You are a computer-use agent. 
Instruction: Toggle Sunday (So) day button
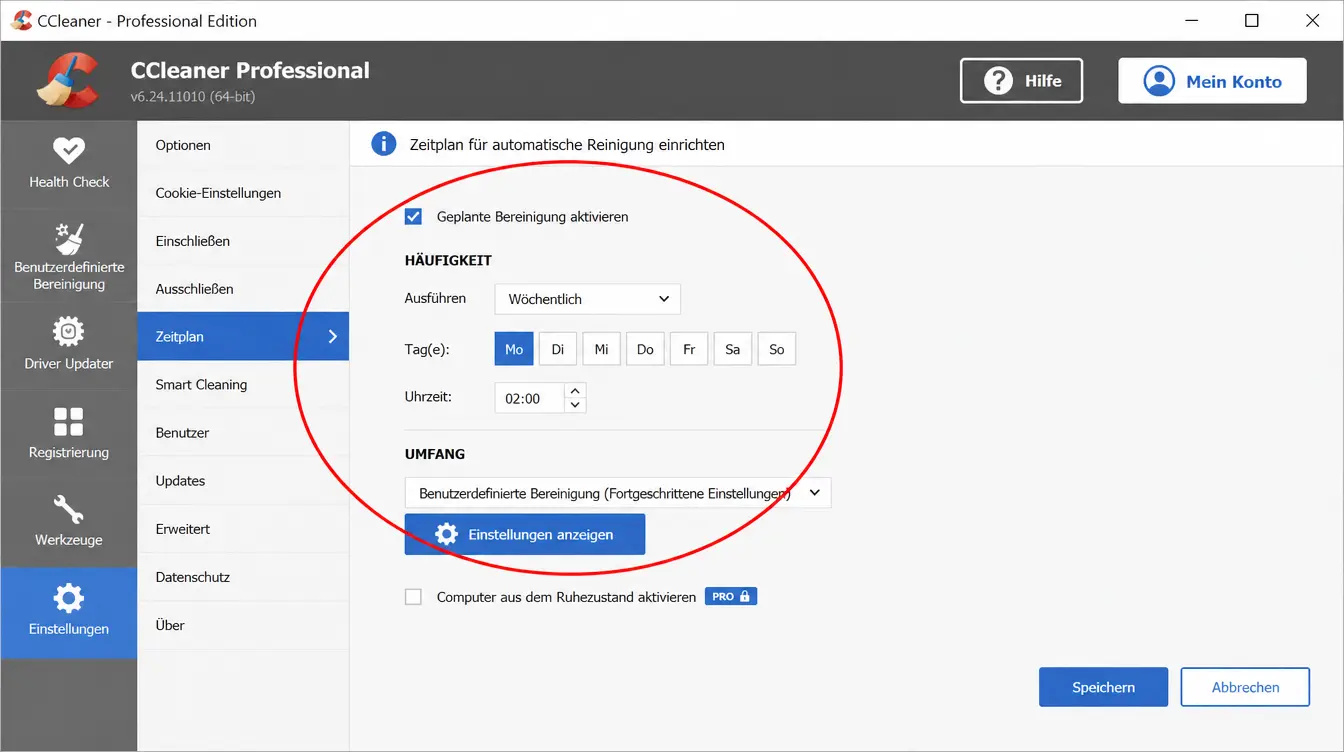pos(777,349)
